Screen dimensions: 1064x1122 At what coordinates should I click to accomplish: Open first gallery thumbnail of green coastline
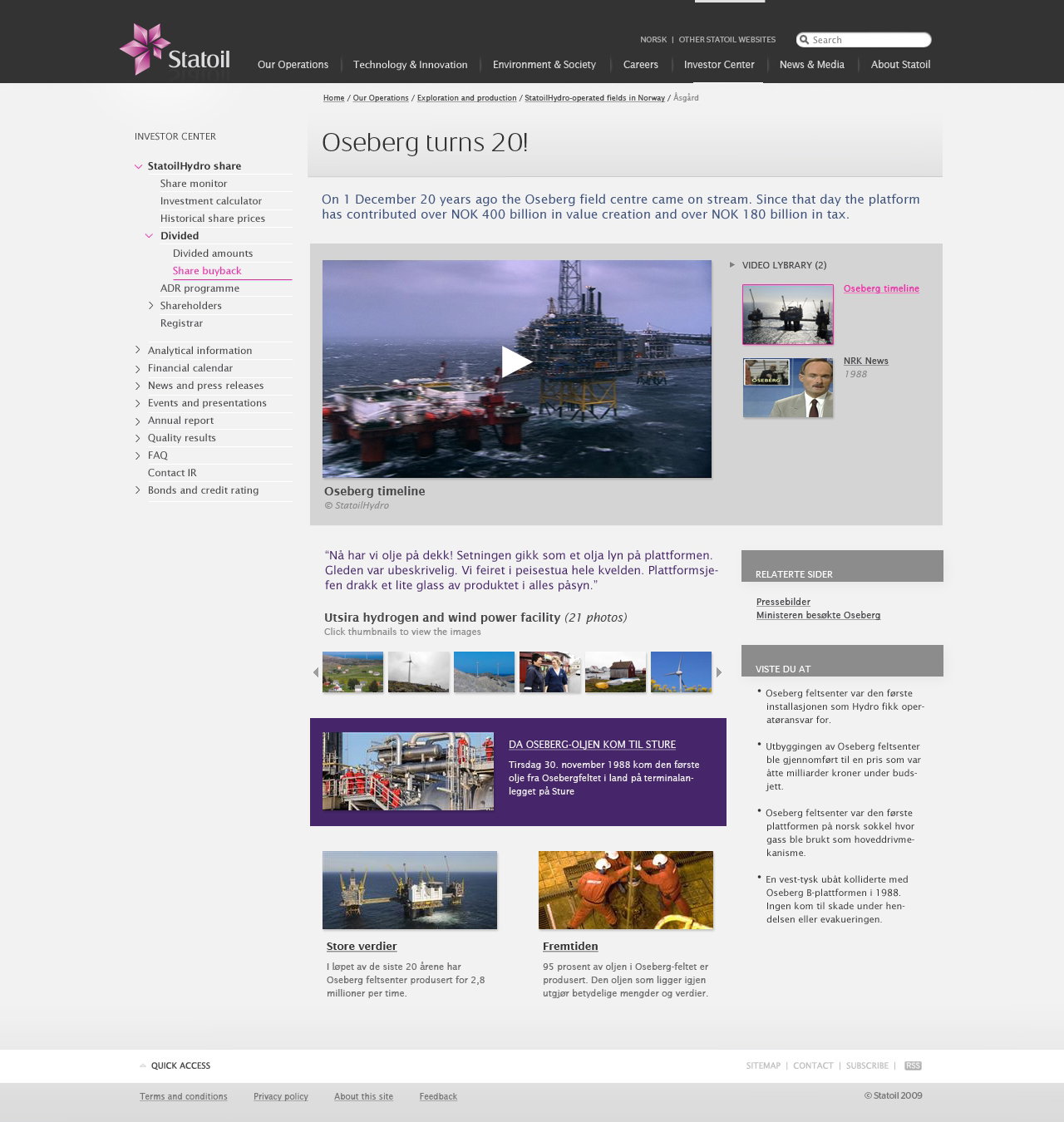point(352,672)
